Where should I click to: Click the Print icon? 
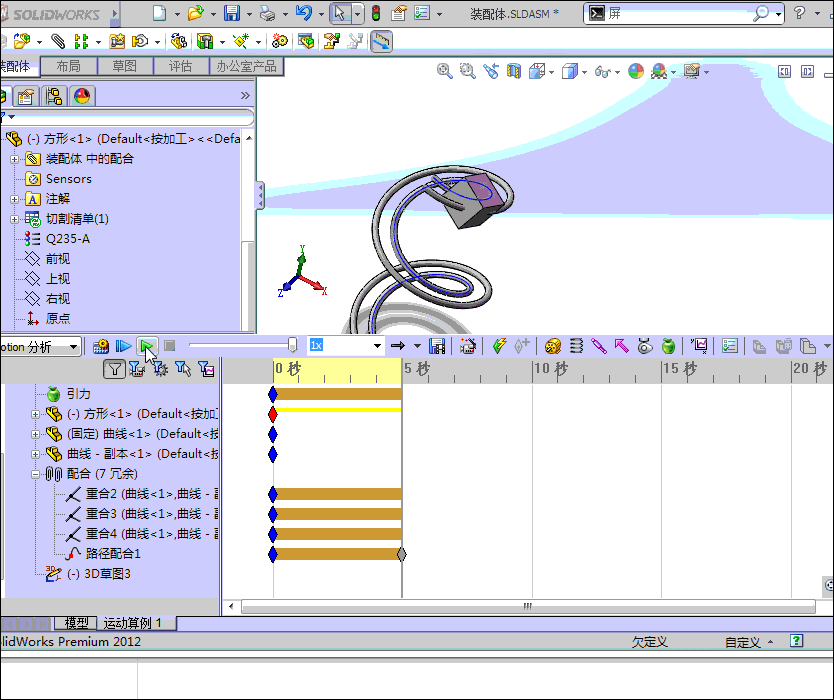click(267, 13)
